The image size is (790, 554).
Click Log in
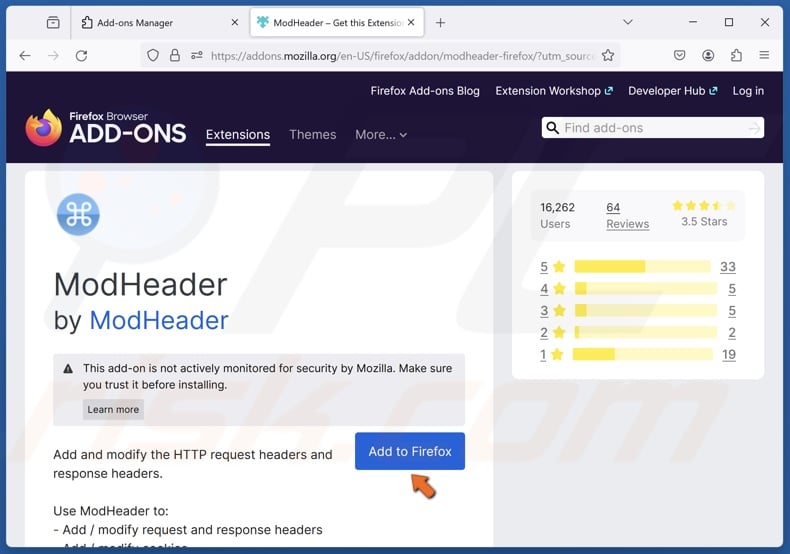tap(748, 91)
